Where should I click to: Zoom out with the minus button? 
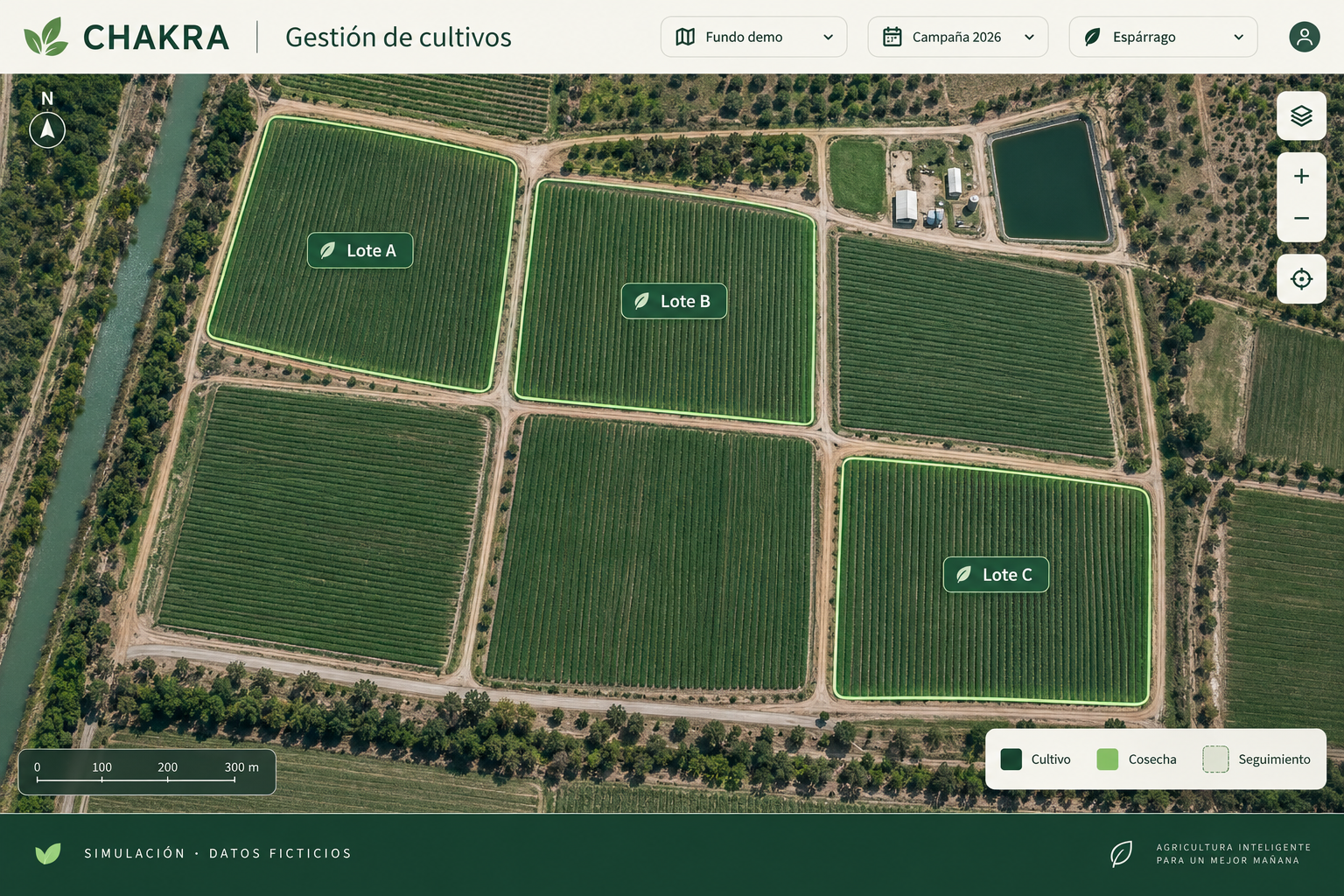point(1301,219)
